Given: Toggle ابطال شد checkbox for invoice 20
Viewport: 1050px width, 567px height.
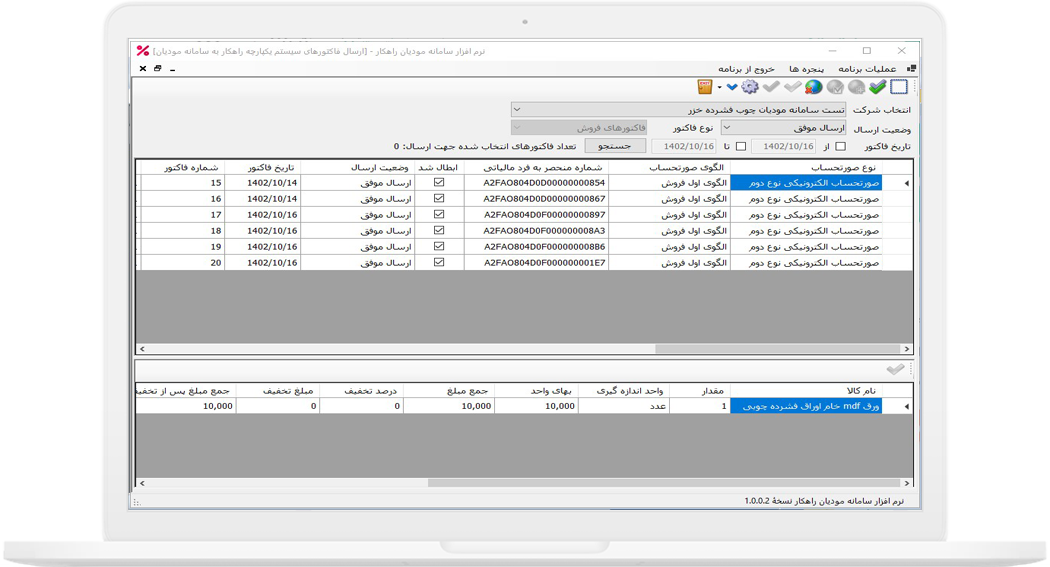Looking at the screenshot, I should pos(439,262).
